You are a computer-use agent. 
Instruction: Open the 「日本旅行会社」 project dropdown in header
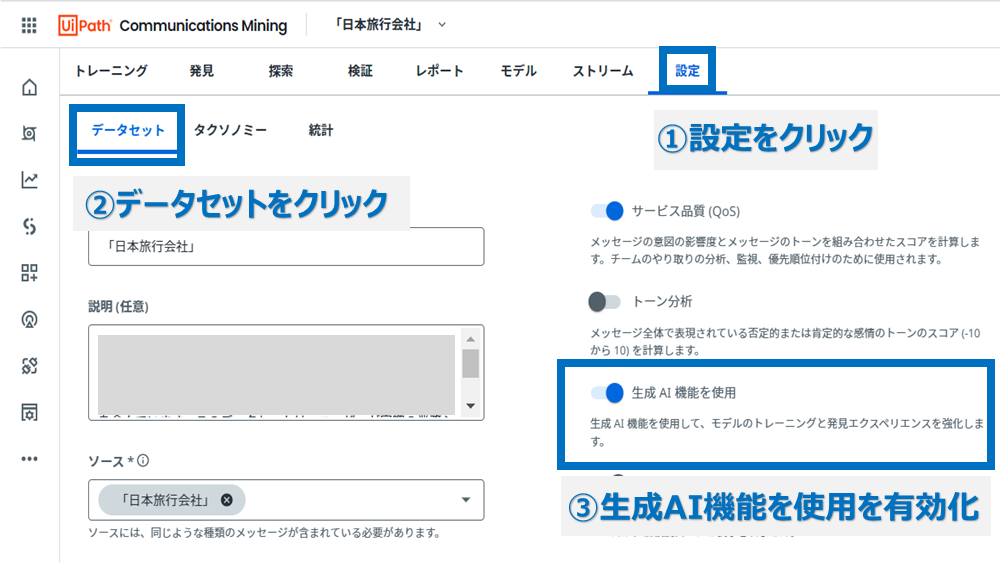(390, 25)
